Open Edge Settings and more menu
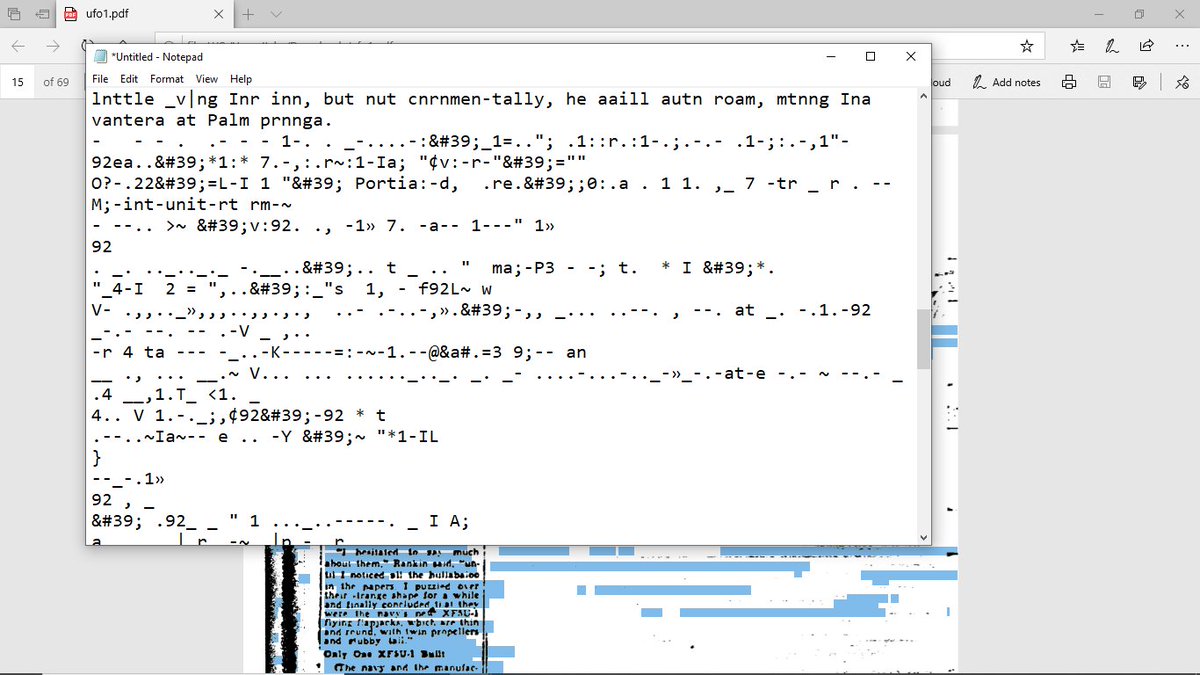The height and width of the screenshot is (675, 1200). click(x=1180, y=46)
